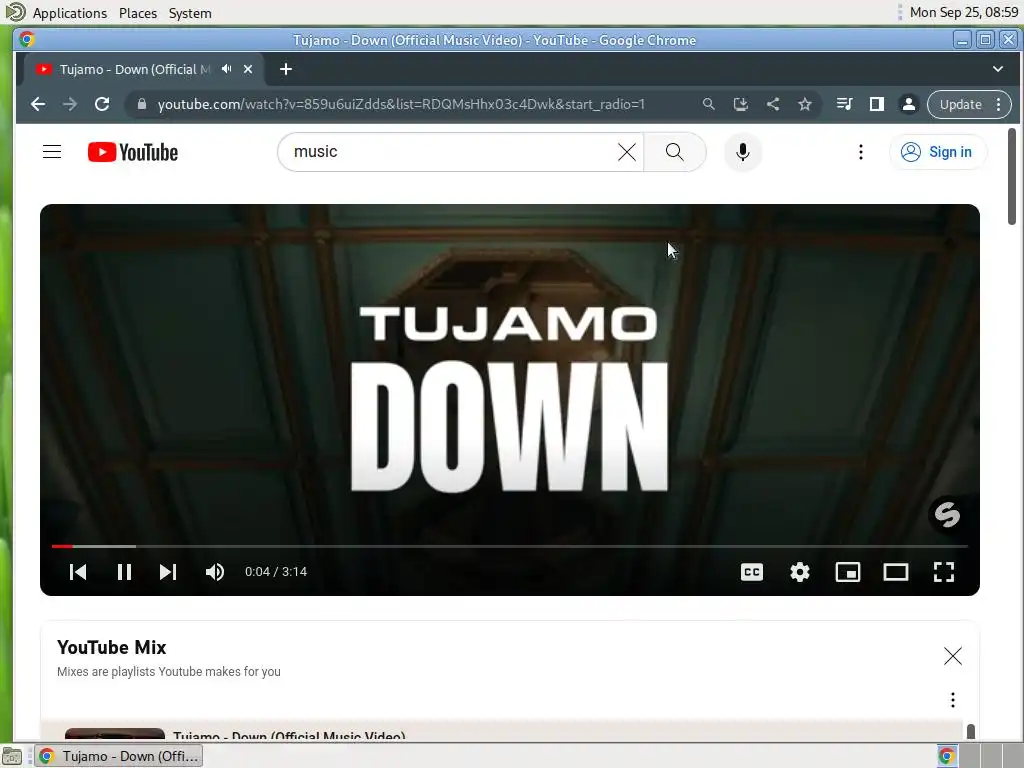Mute the tab via speaker icon
The image size is (1024, 768).
coord(226,69)
